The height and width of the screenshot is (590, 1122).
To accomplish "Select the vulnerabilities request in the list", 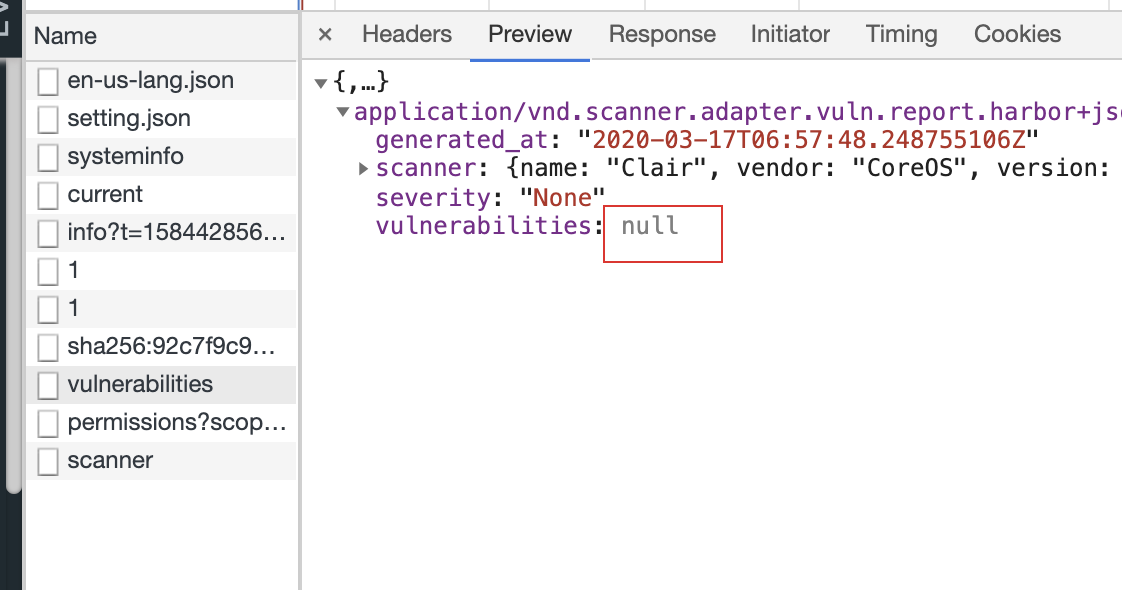I will [140, 384].
